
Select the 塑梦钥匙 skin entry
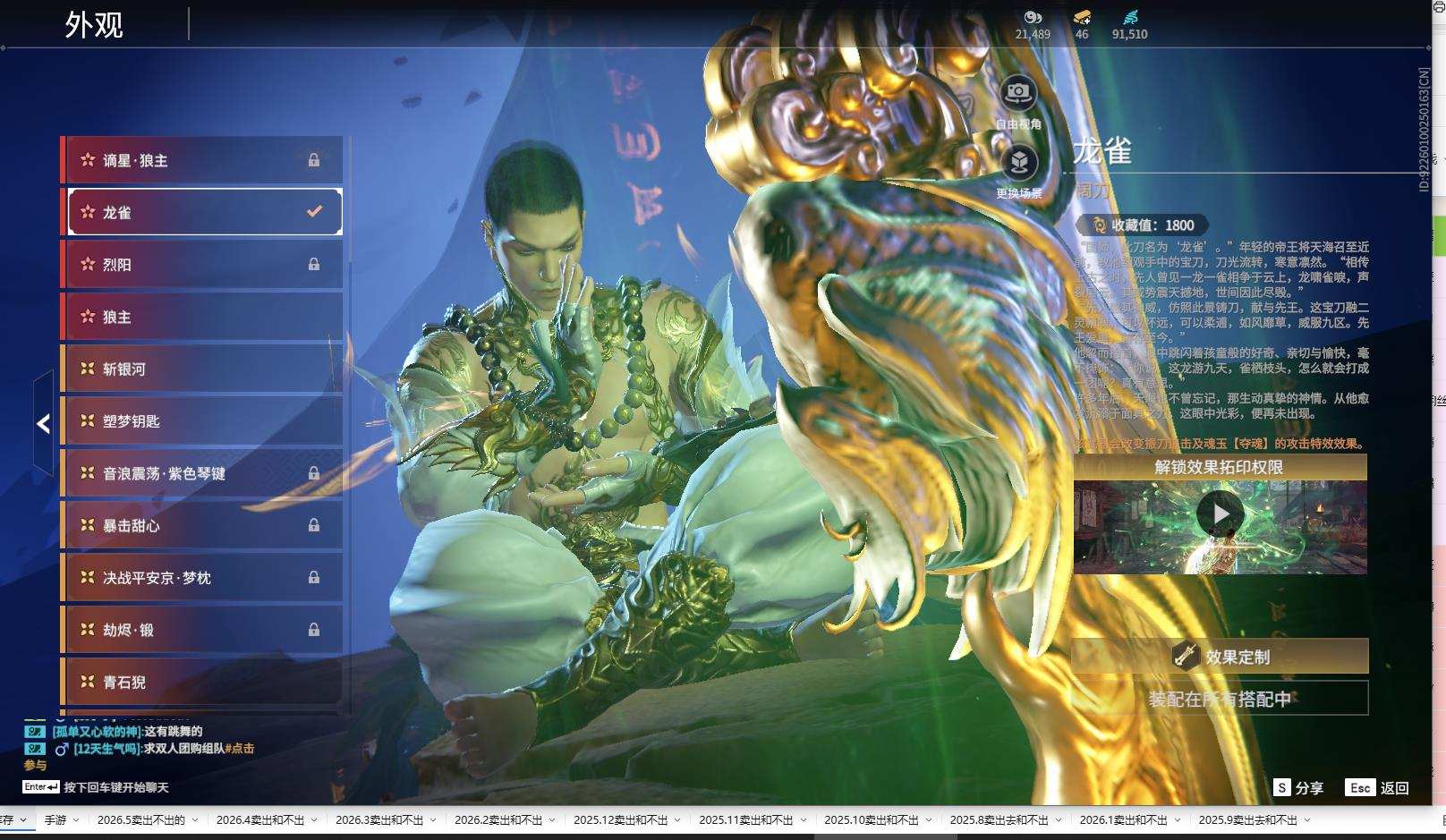pos(201,420)
